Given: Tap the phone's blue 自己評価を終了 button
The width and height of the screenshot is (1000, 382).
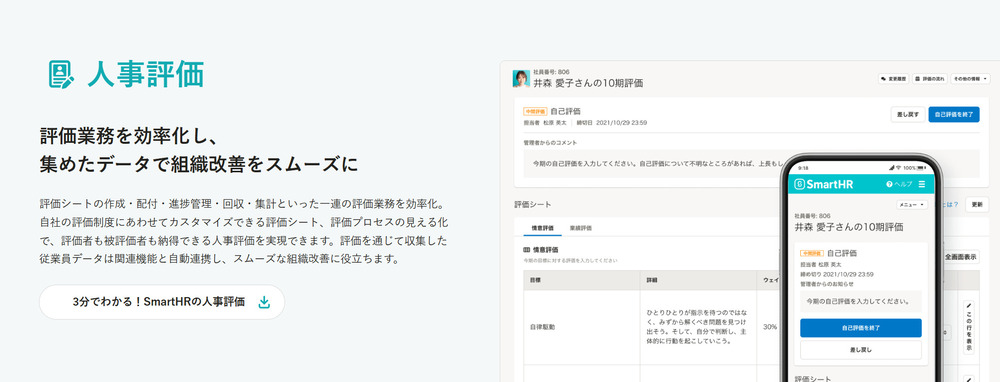Looking at the screenshot, I should (860, 328).
